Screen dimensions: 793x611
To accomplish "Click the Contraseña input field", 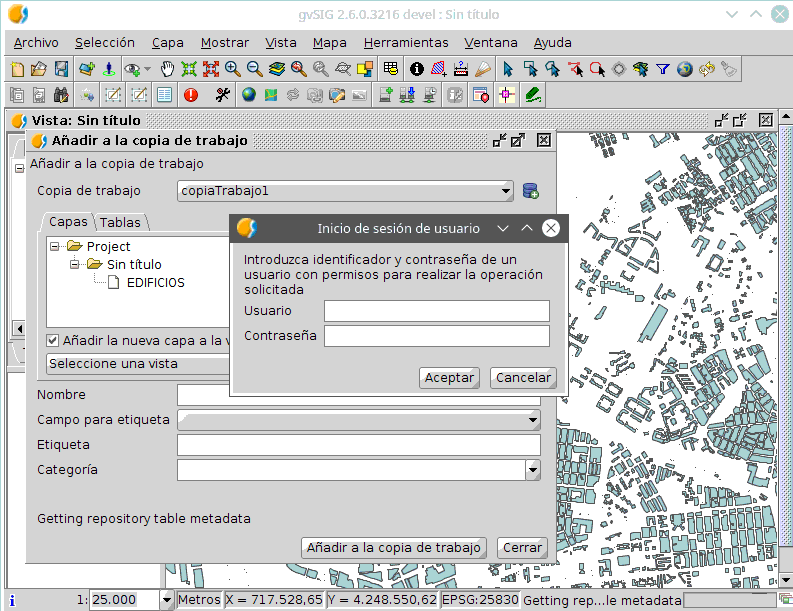I will tap(436, 336).
